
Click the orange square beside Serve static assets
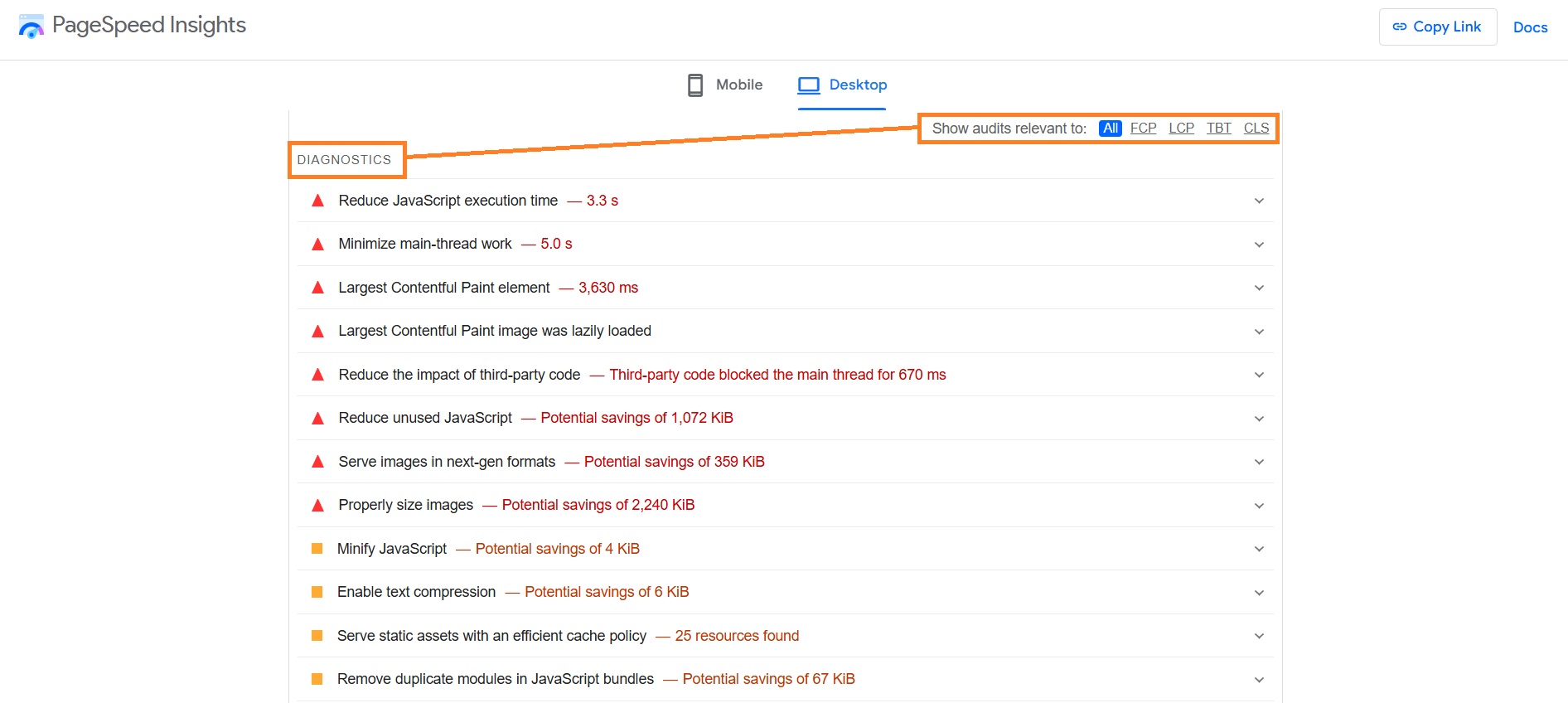tap(317, 636)
